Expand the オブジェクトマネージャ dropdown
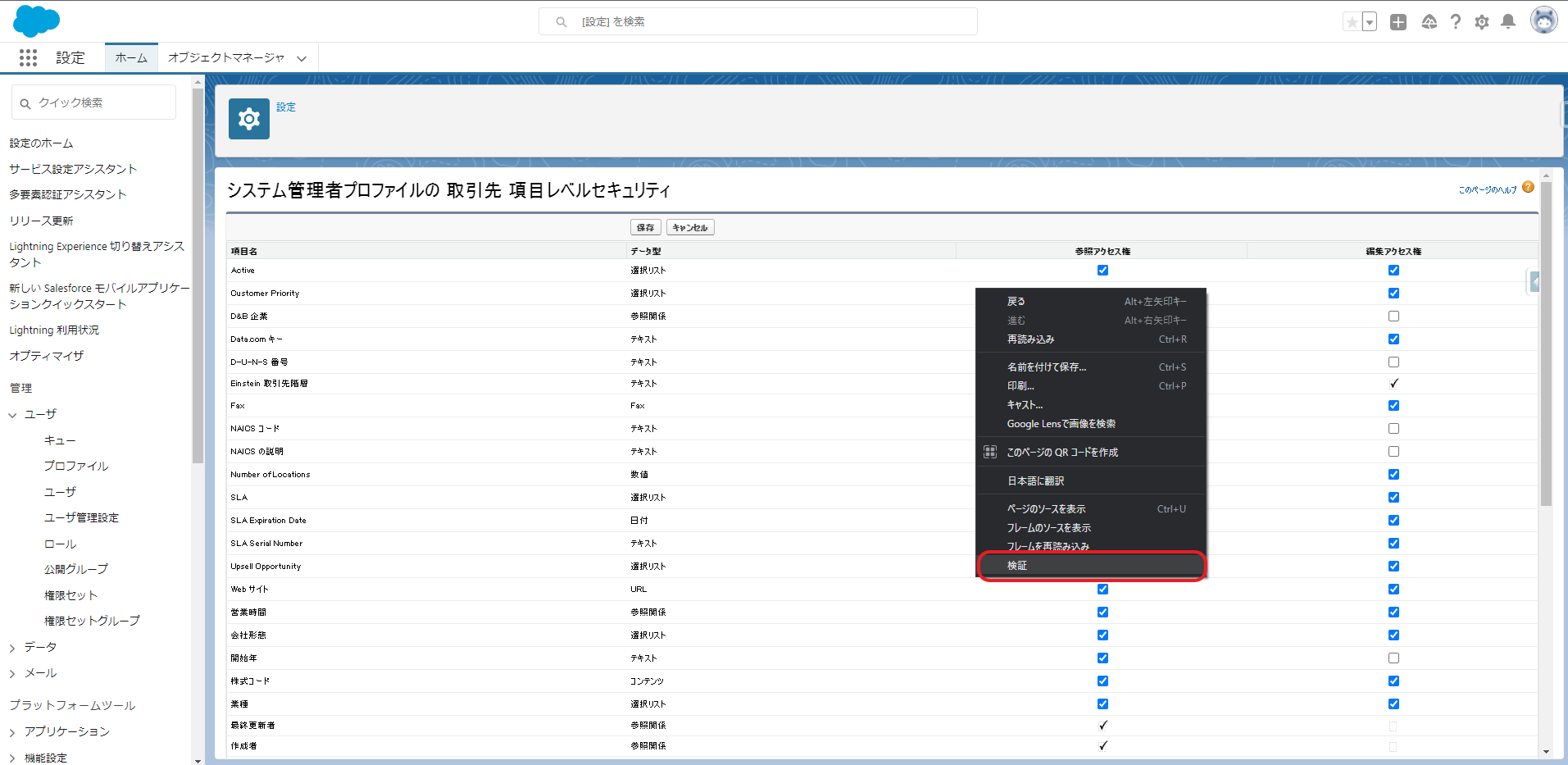 302,57
